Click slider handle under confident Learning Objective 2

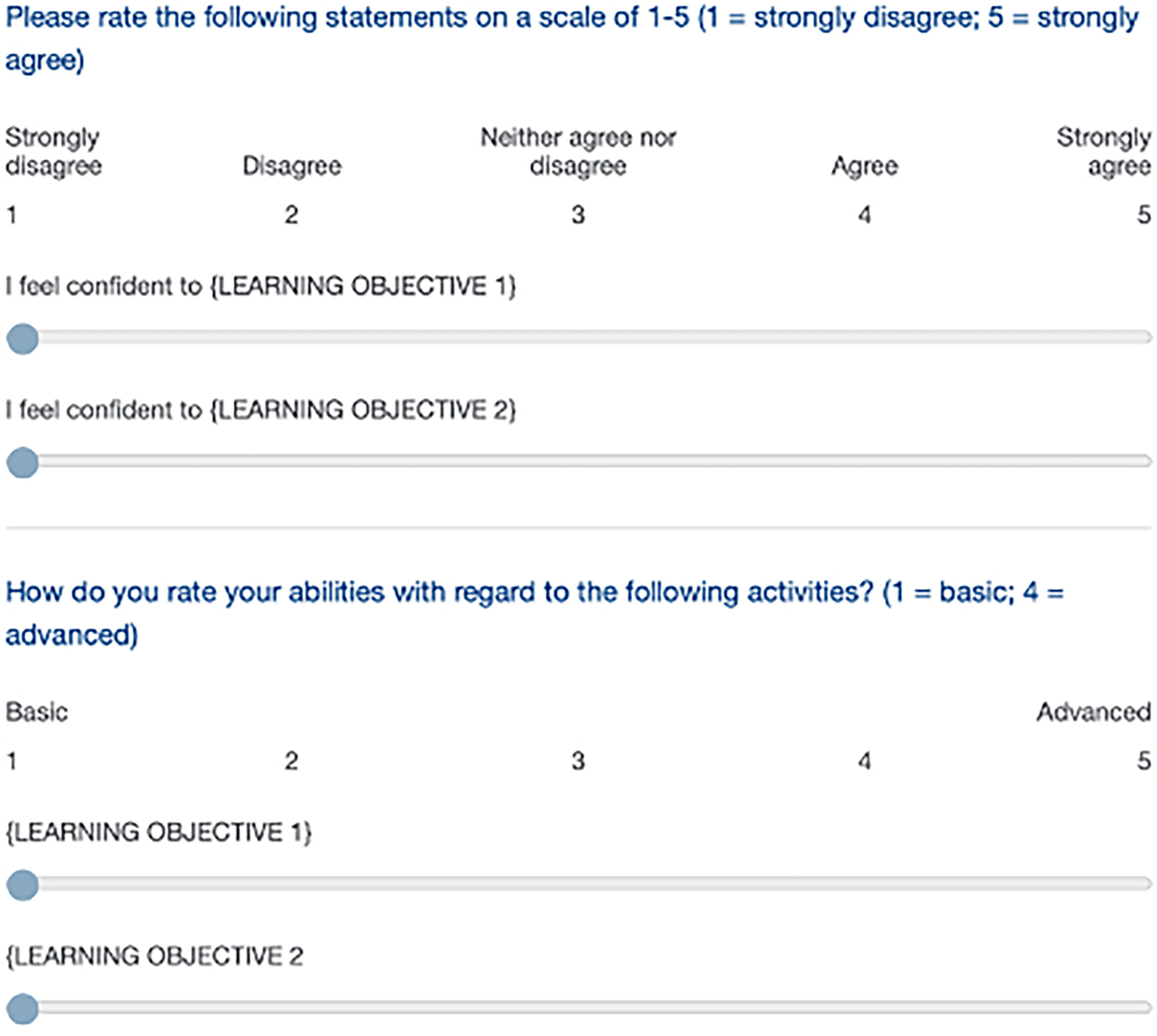pos(23,462)
